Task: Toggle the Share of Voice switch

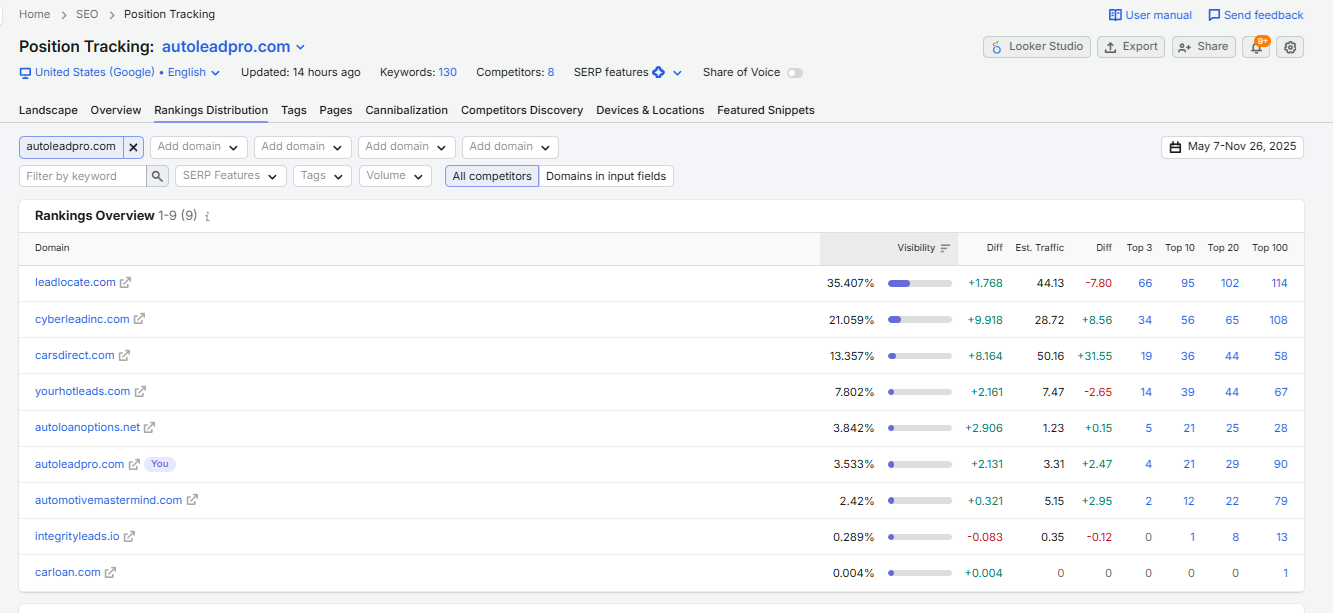Action: point(795,72)
